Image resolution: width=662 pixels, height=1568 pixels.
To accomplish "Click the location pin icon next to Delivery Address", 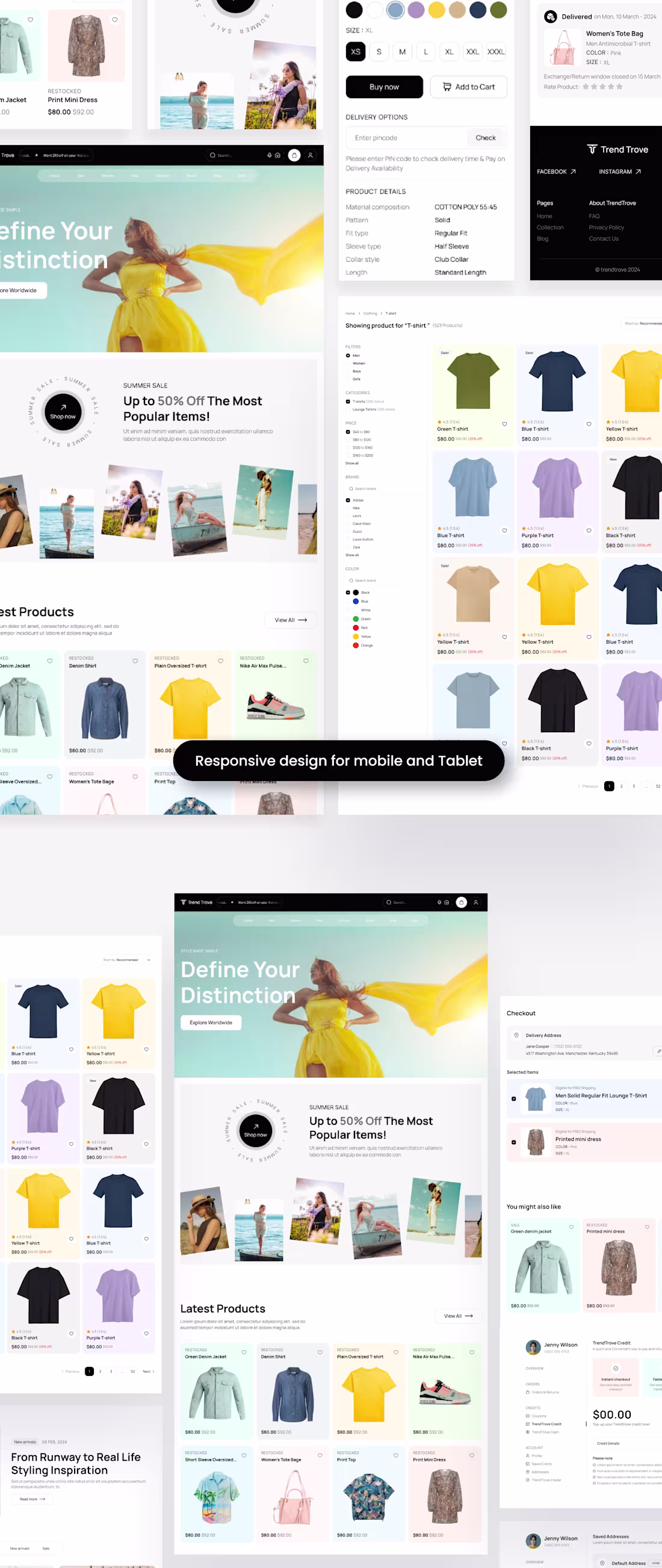I will click(516, 1034).
